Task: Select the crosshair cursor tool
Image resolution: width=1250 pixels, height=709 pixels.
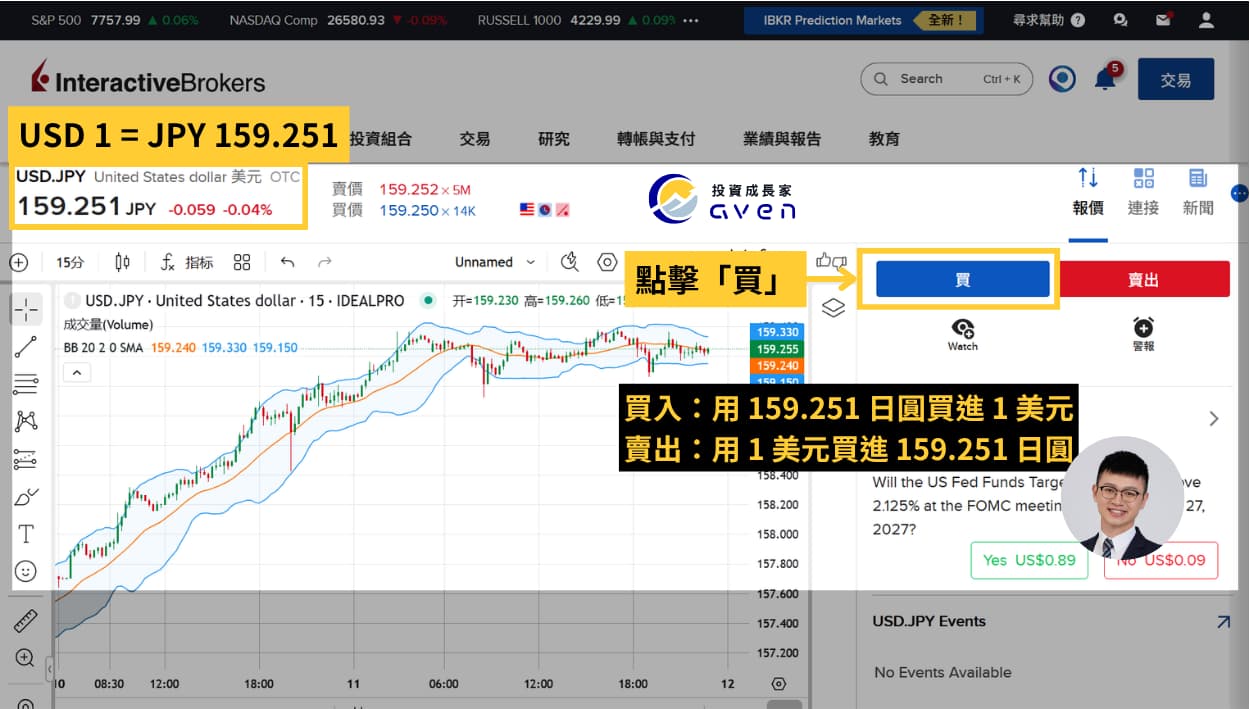Action: [x=26, y=310]
